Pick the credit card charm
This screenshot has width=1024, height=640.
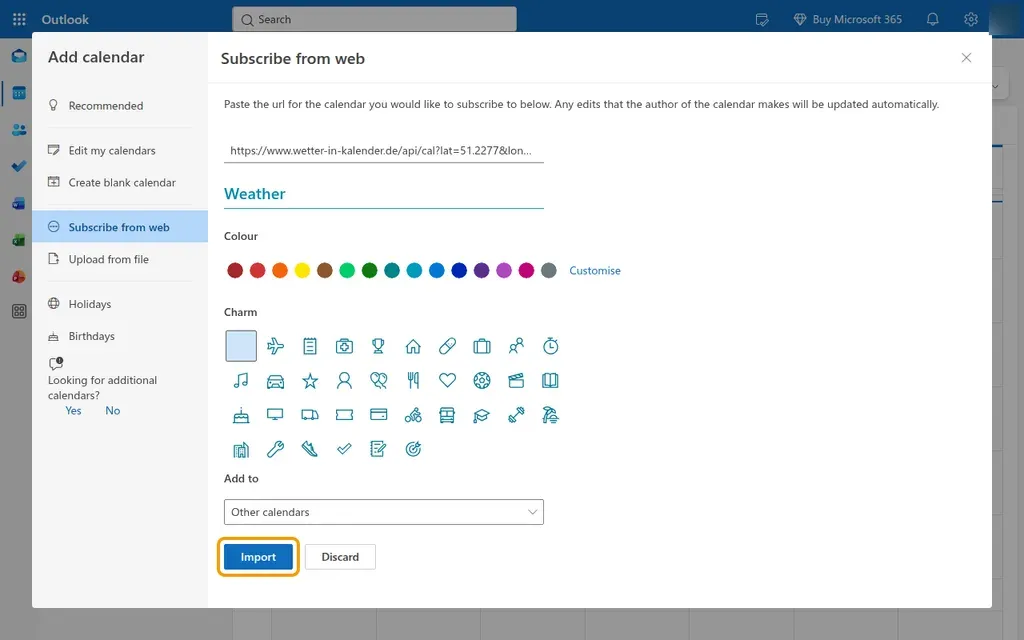pos(378,415)
